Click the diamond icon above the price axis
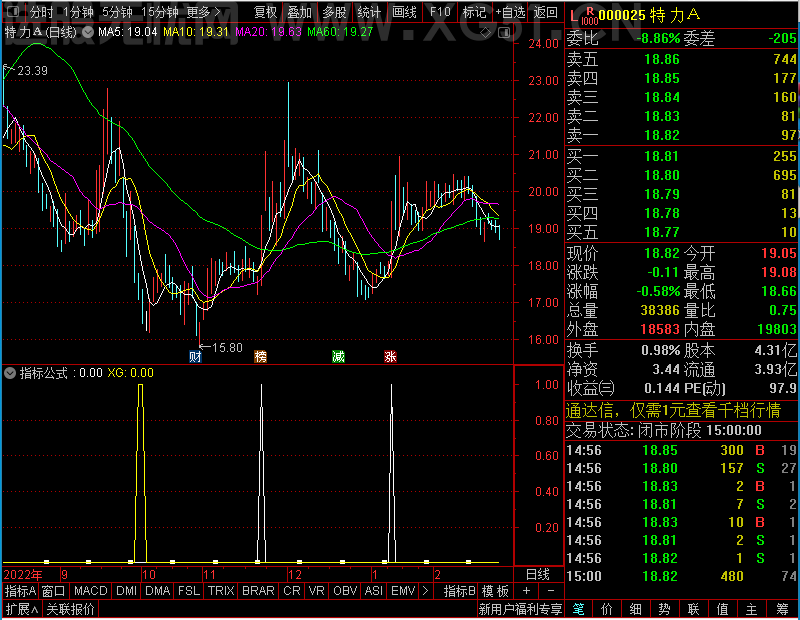This screenshot has height=620, width=800. (486, 33)
